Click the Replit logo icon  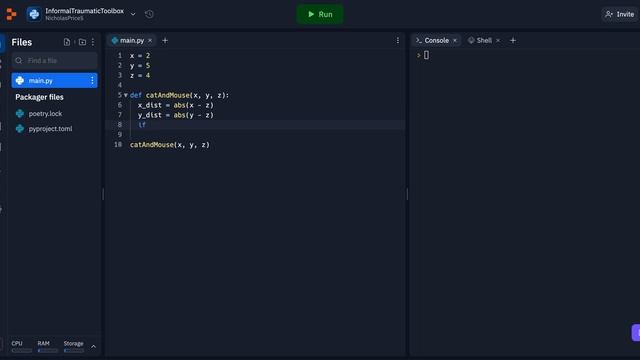point(11,14)
